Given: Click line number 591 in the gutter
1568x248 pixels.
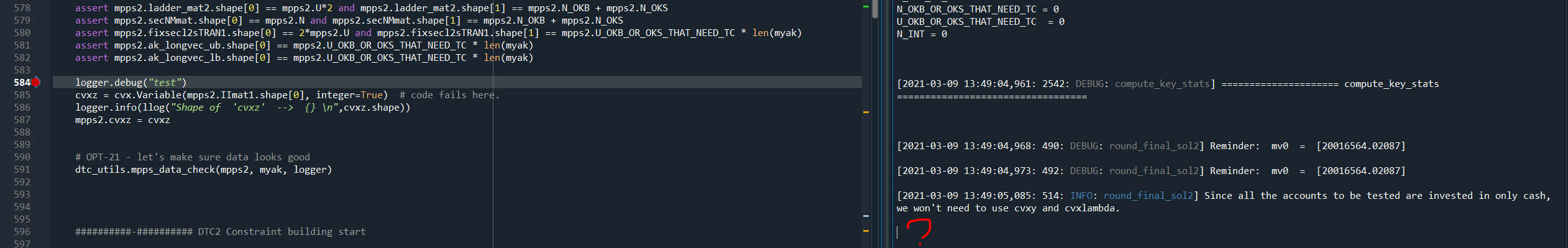Looking at the screenshot, I should pos(22,170).
